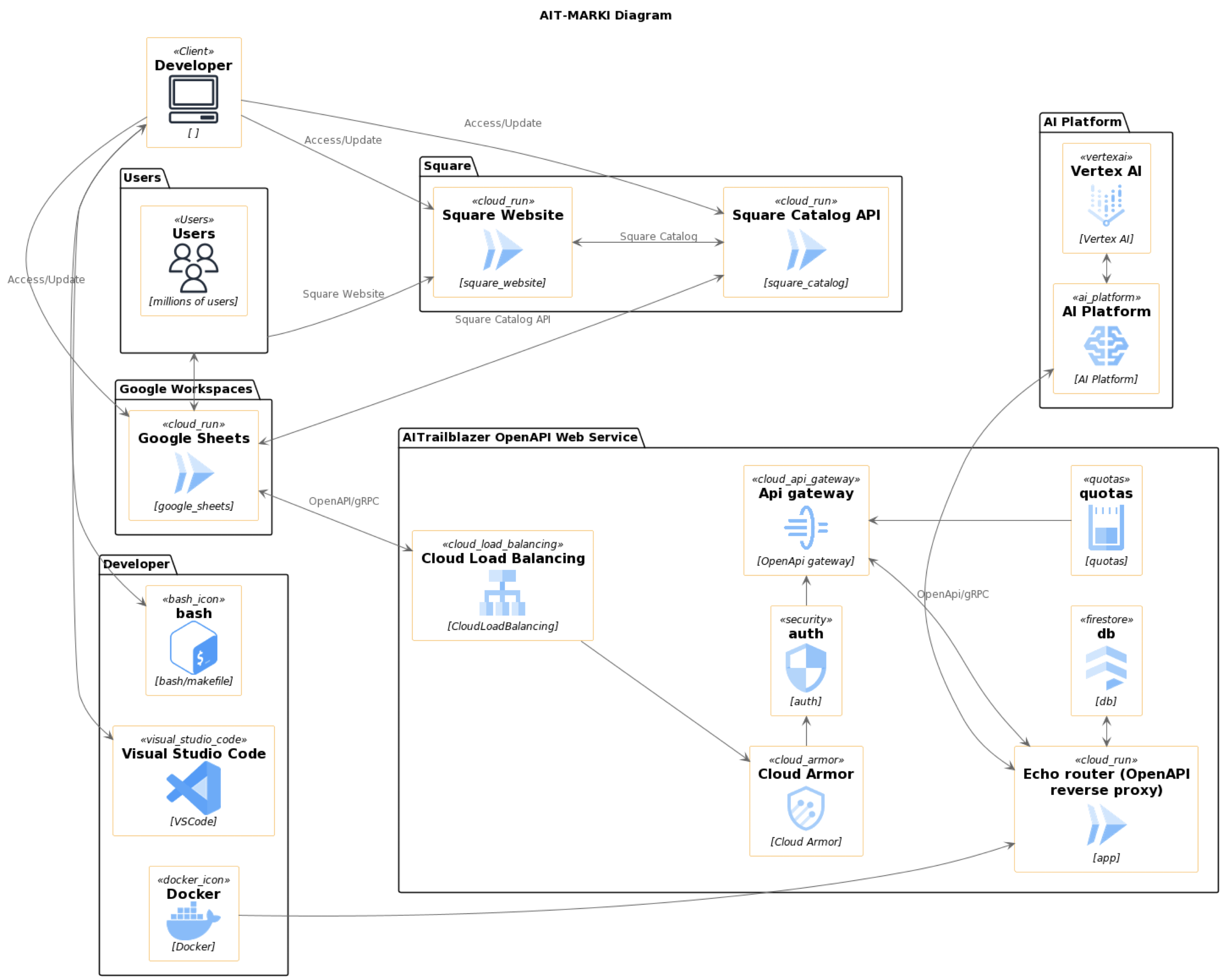Click the auth security shield icon

tap(806, 668)
